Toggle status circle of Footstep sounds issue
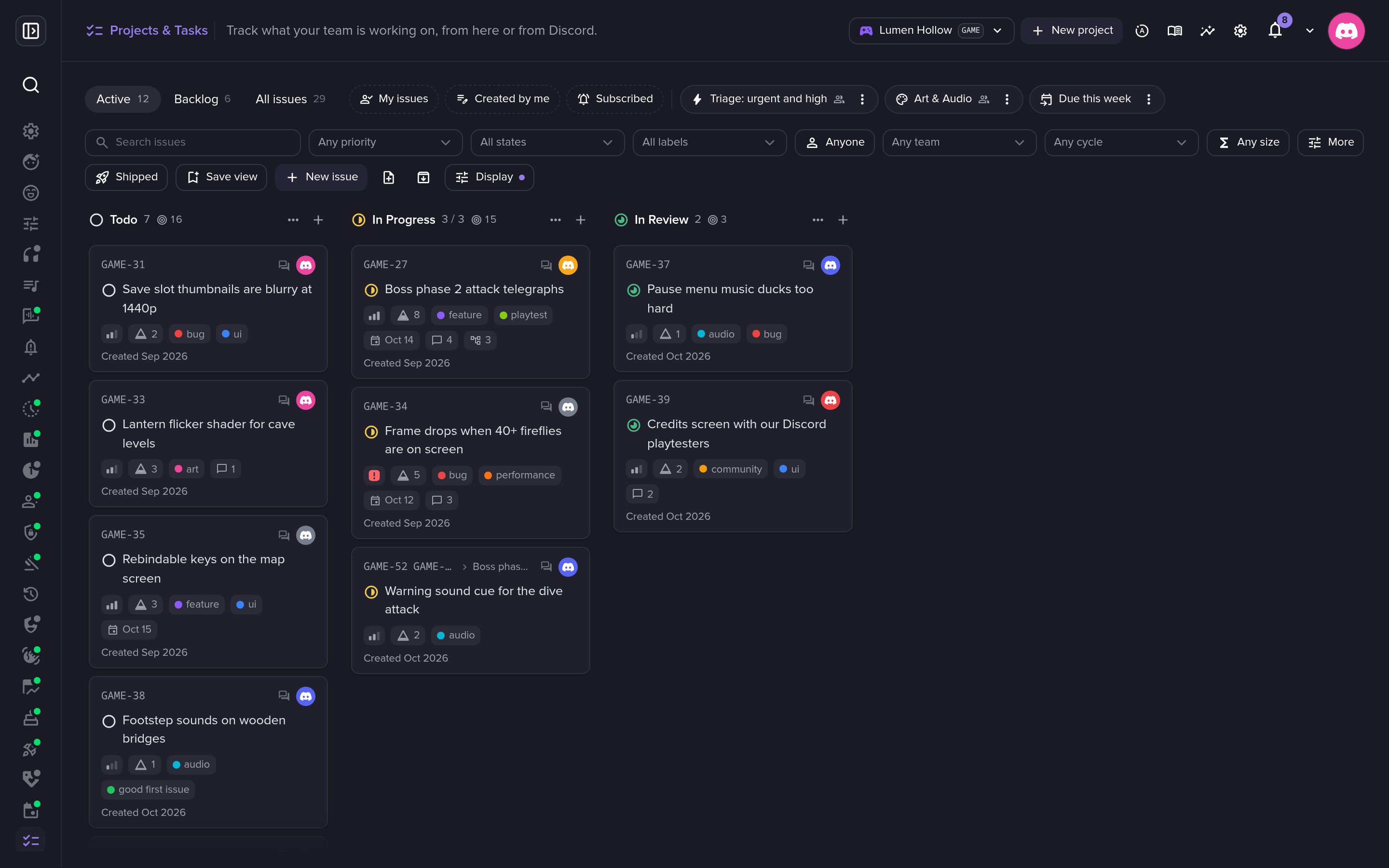Image resolution: width=1389 pixels, height=868 pixels. tap(109, 721)
